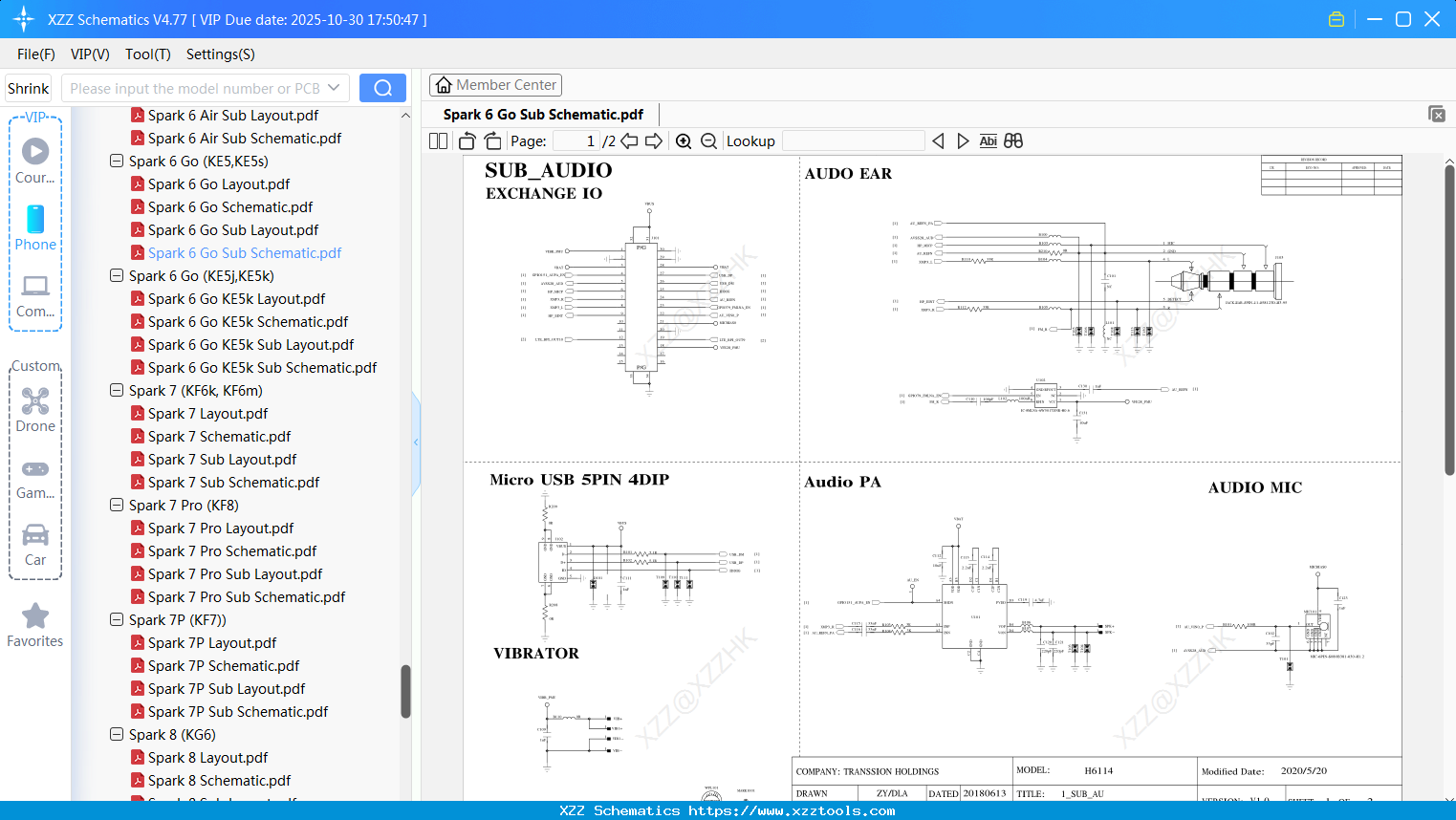The width and height of the screenshot is (1456, 820).
Task: Switch to two-page view mode
Action: pos(437,140)
